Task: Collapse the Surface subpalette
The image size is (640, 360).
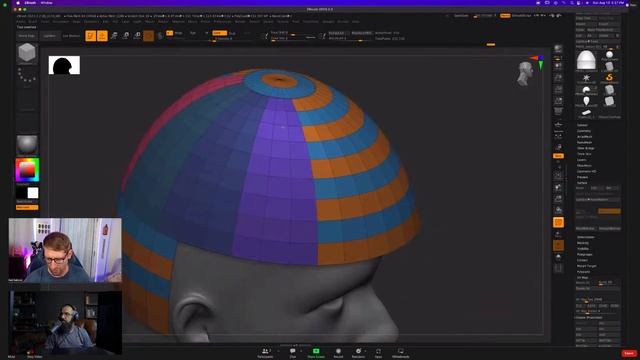Action: point(582,183)
